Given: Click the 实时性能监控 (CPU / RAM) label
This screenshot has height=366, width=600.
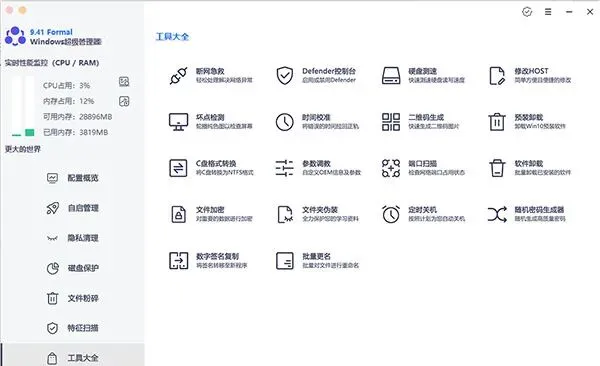Looking at the screenshot, I should pos(52,63).
